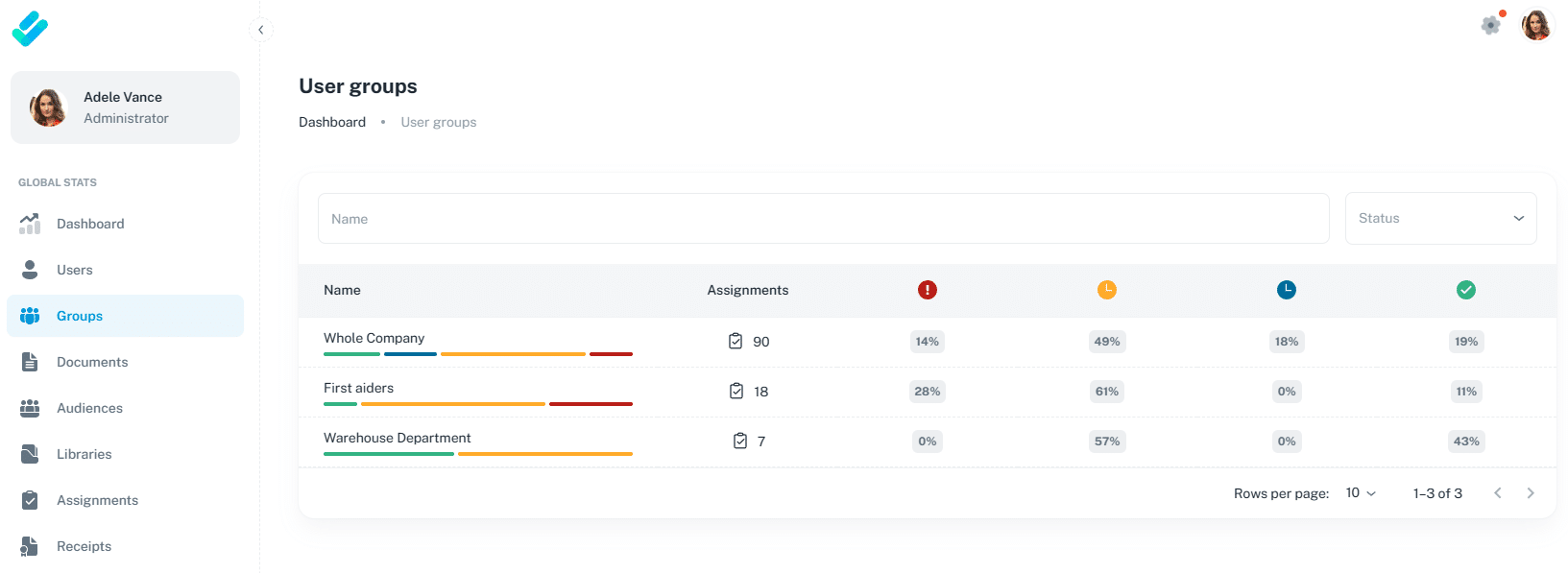Open Dashboard from the sidebar menu
1568x573 pixels.
pos(125,224)
